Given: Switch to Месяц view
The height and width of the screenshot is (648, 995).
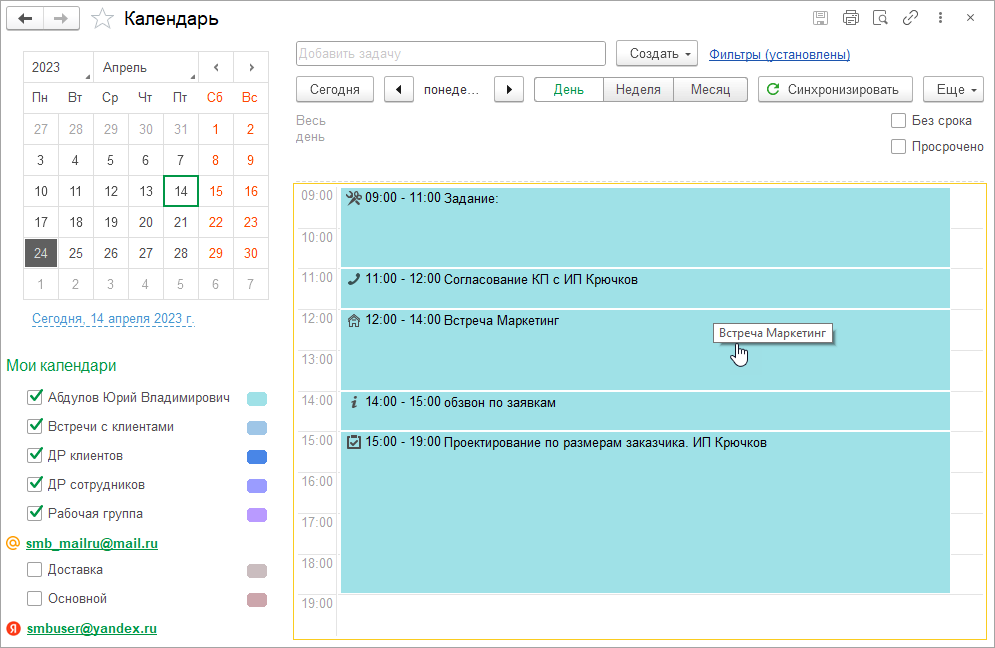Looking at the screenshot, I should 710,89.
